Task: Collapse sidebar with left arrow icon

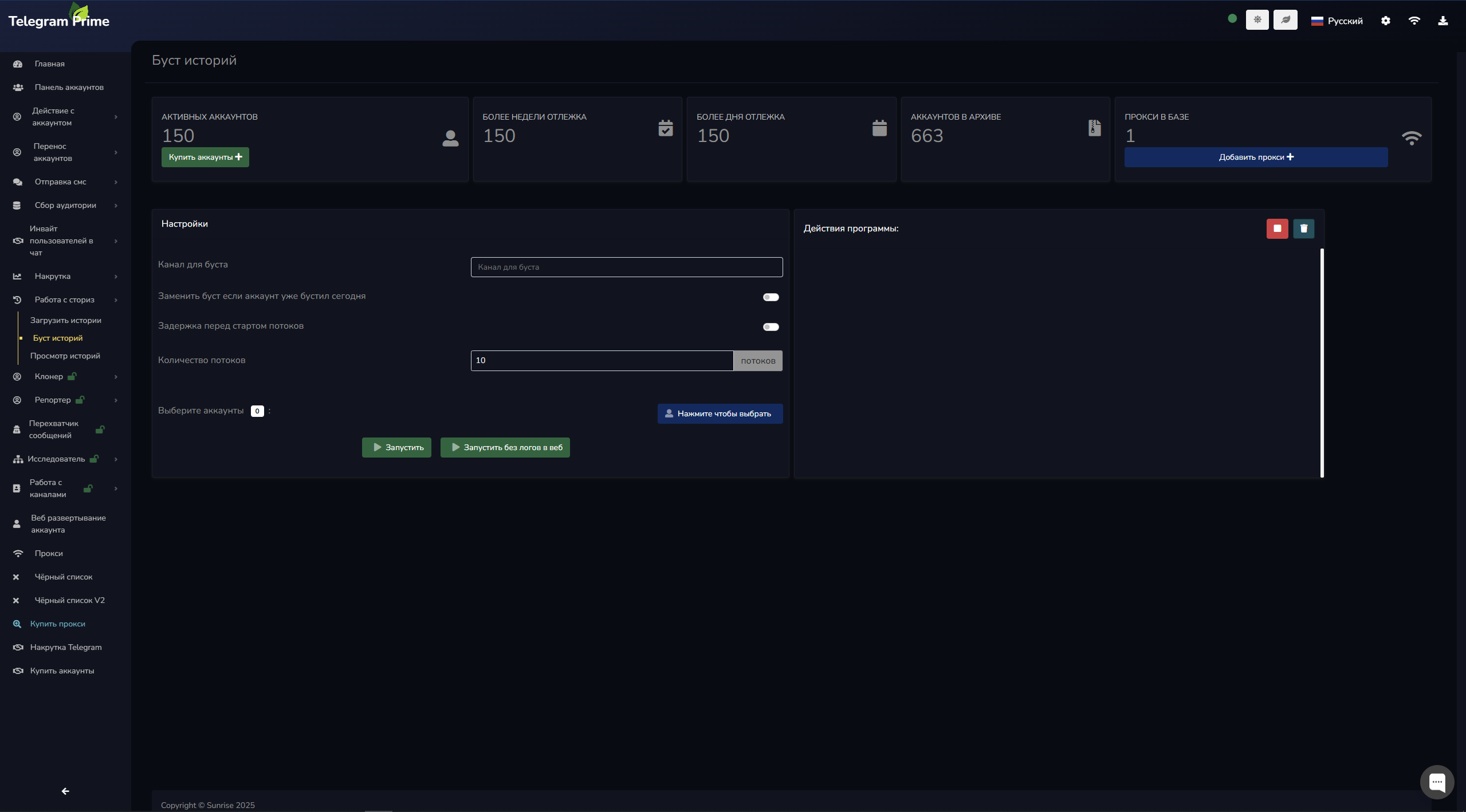Action: click(x=65, y=791)
